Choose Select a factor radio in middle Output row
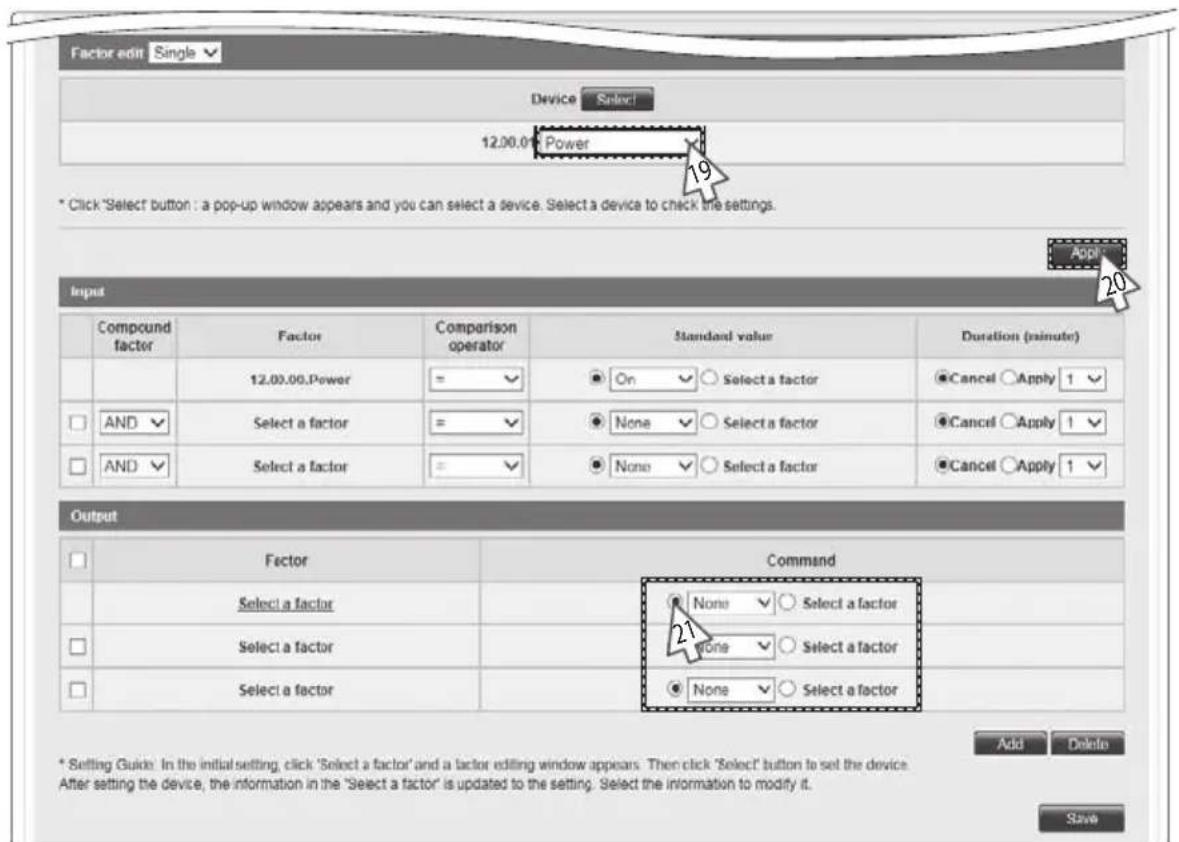The image size is (1179, 842). point(787,646)
